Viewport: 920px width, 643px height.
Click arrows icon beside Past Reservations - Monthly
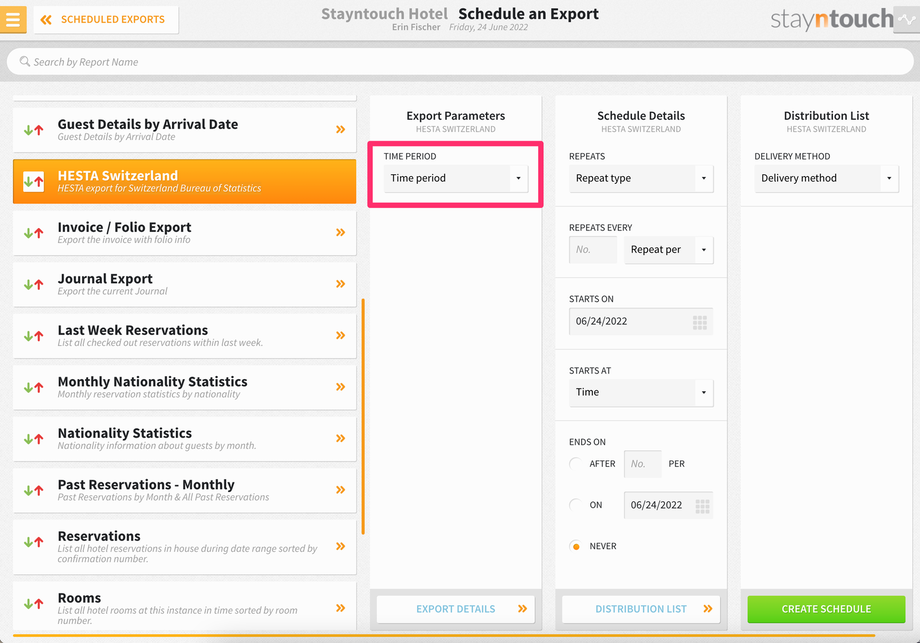33,490
